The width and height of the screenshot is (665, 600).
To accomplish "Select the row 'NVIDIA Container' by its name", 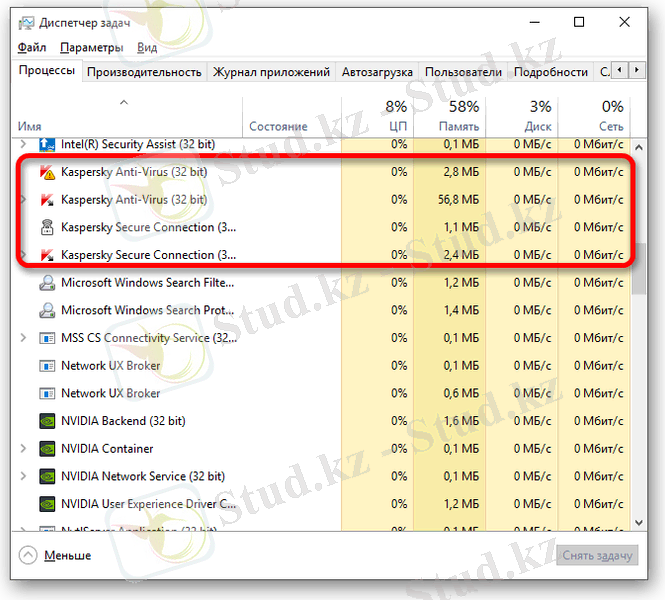I will (107, 449).
